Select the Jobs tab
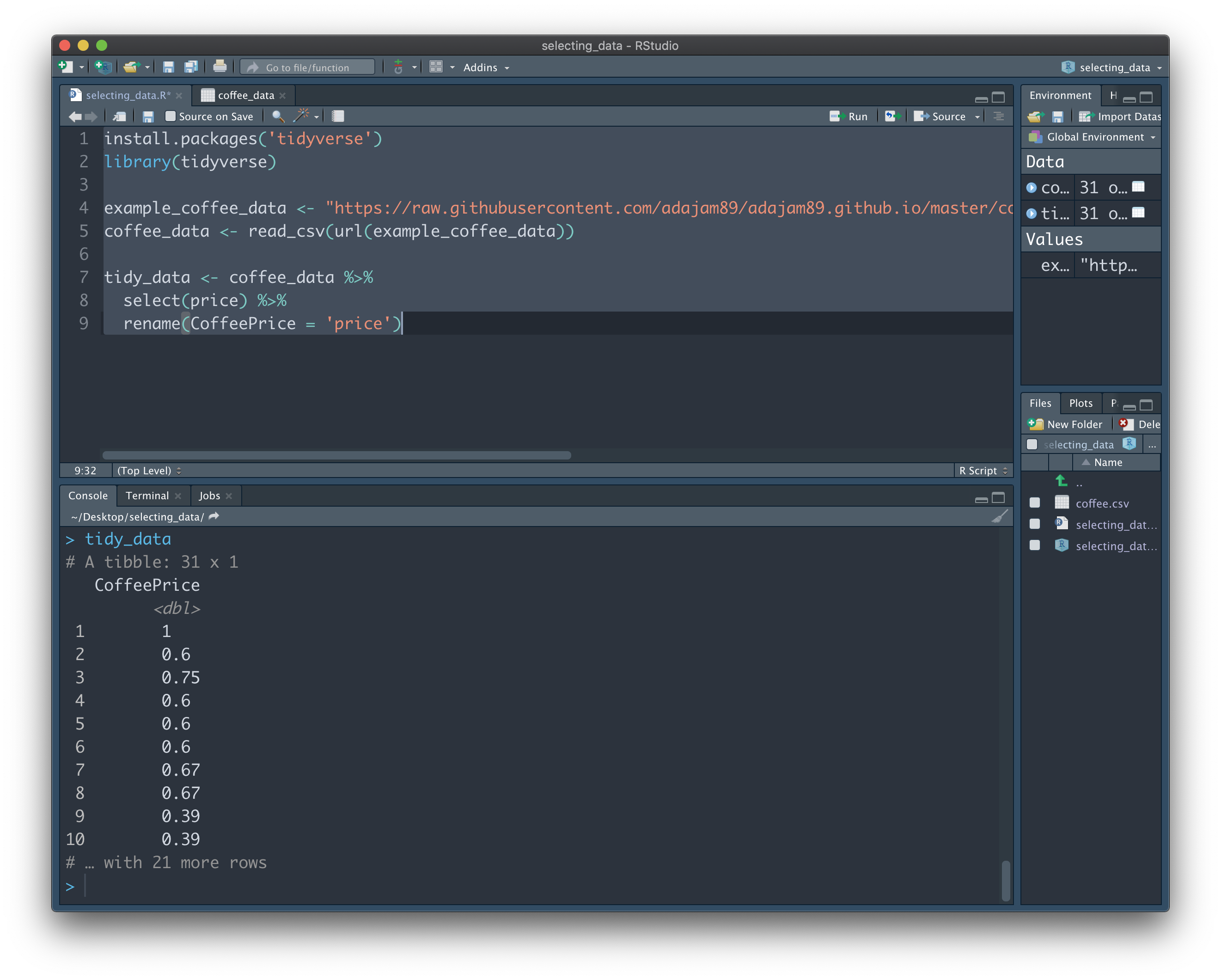Image resolution: width=1221 pixels, height=980 pixels. pyautogui.click(x=209, y=496)
